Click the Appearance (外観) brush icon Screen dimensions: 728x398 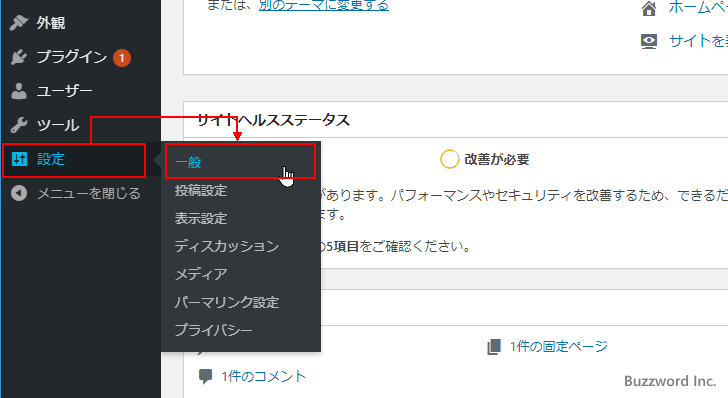point(19,22)
